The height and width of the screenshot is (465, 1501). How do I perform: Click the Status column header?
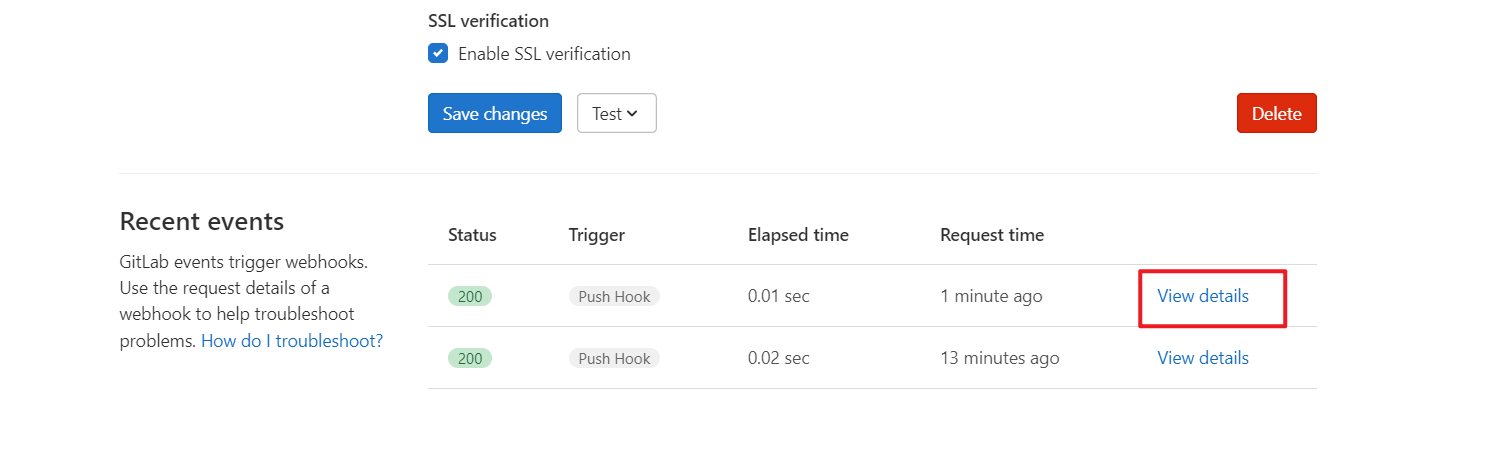[x=472, y=235]
